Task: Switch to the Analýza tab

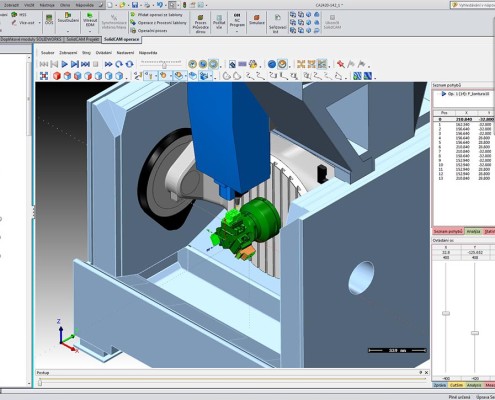Action: tap(473, 231)
